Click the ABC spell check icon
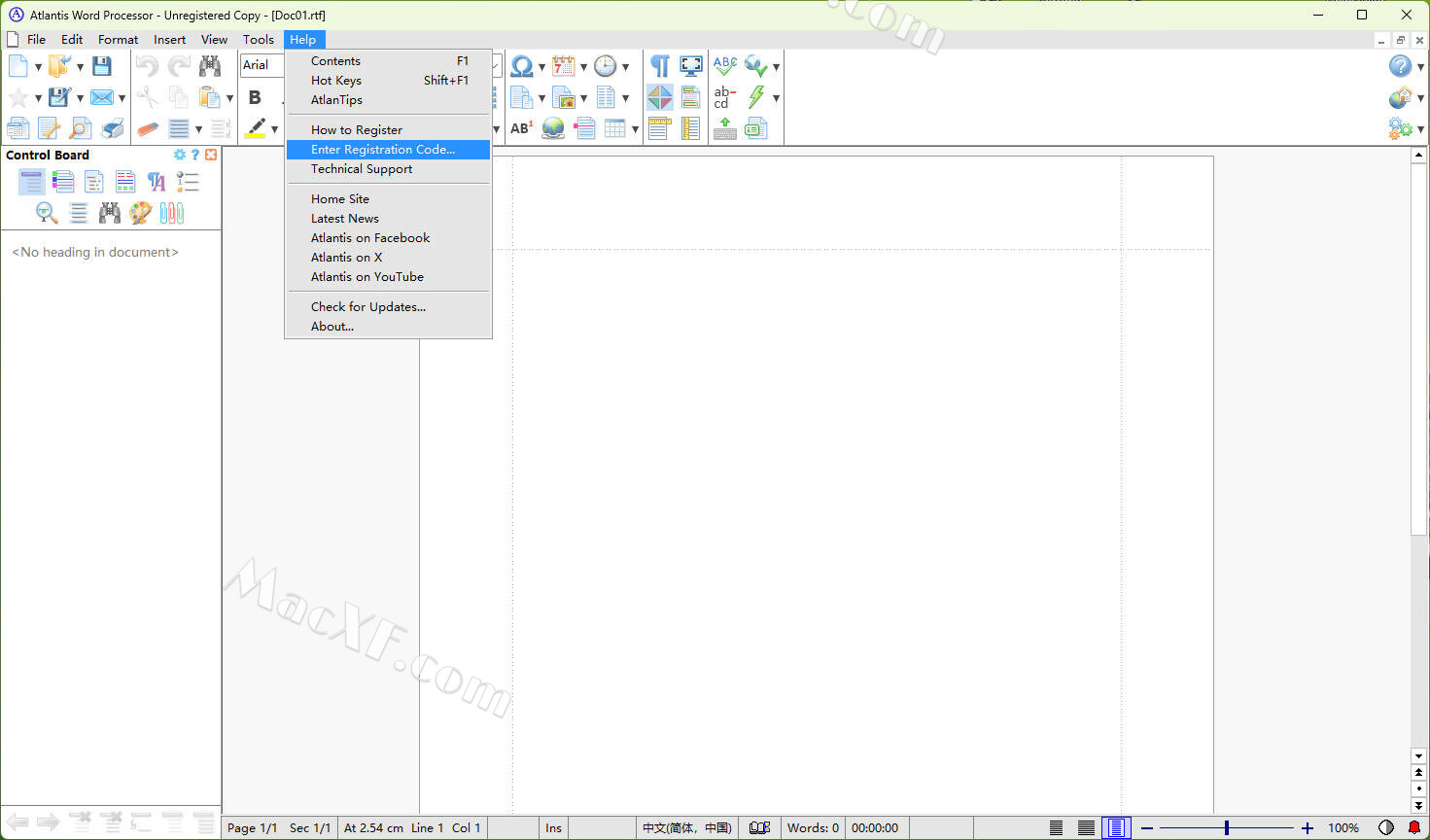Screen dimensions: 1430x840 [725, 66]
